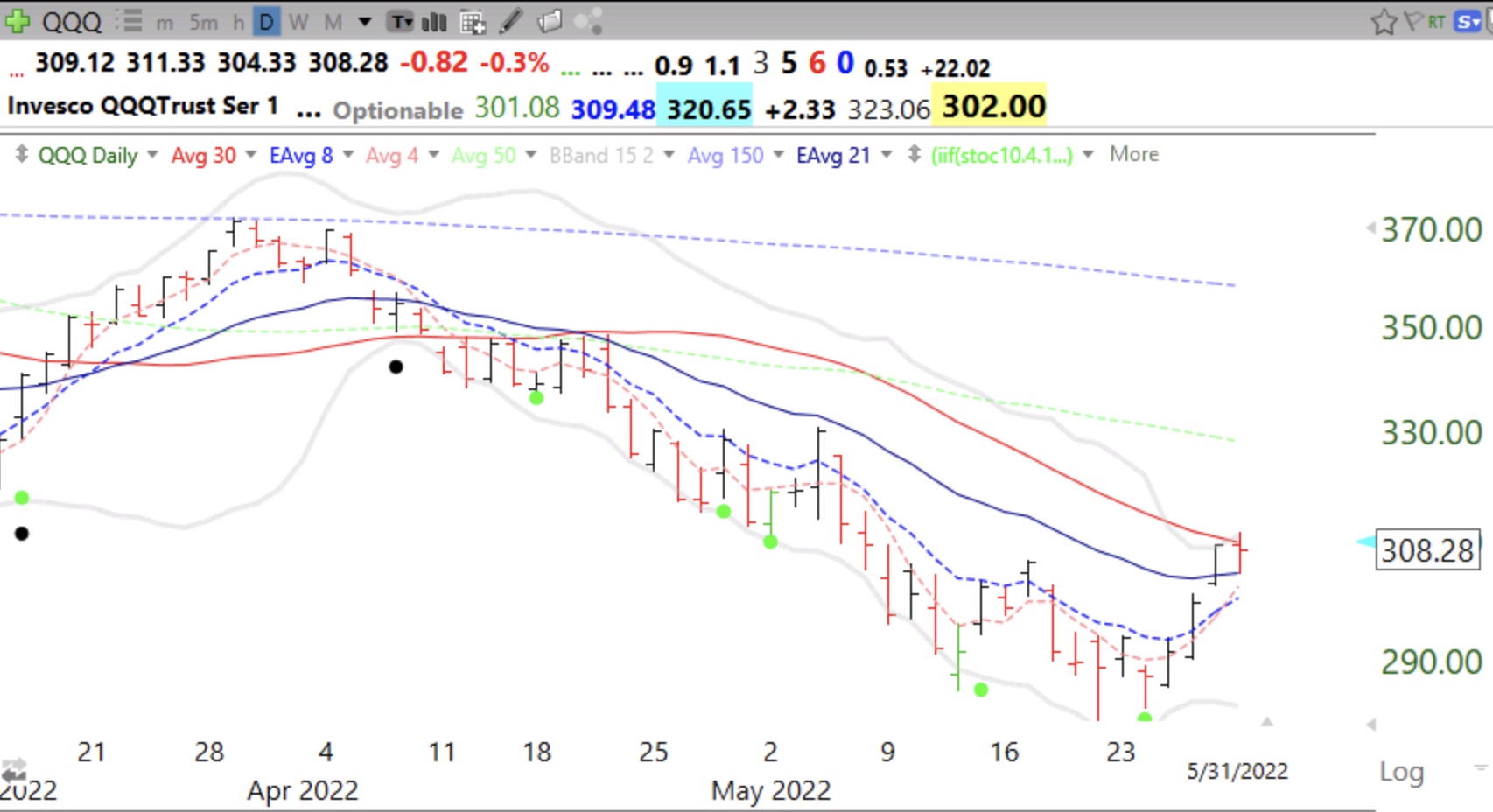Click the bar chart style icon

click(x=434, y=22)
